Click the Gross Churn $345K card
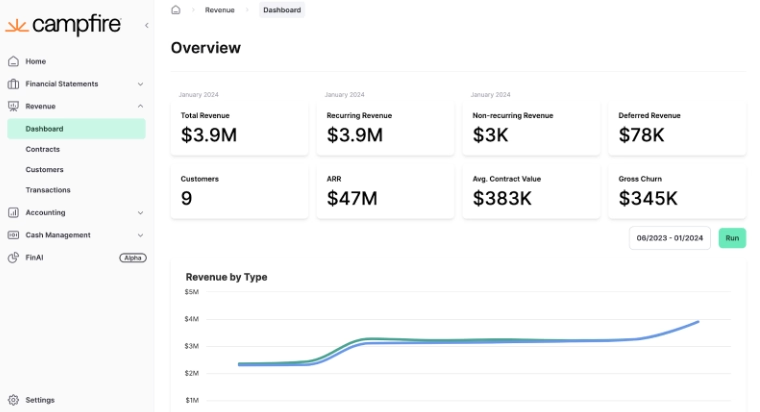 pos(677,191)
